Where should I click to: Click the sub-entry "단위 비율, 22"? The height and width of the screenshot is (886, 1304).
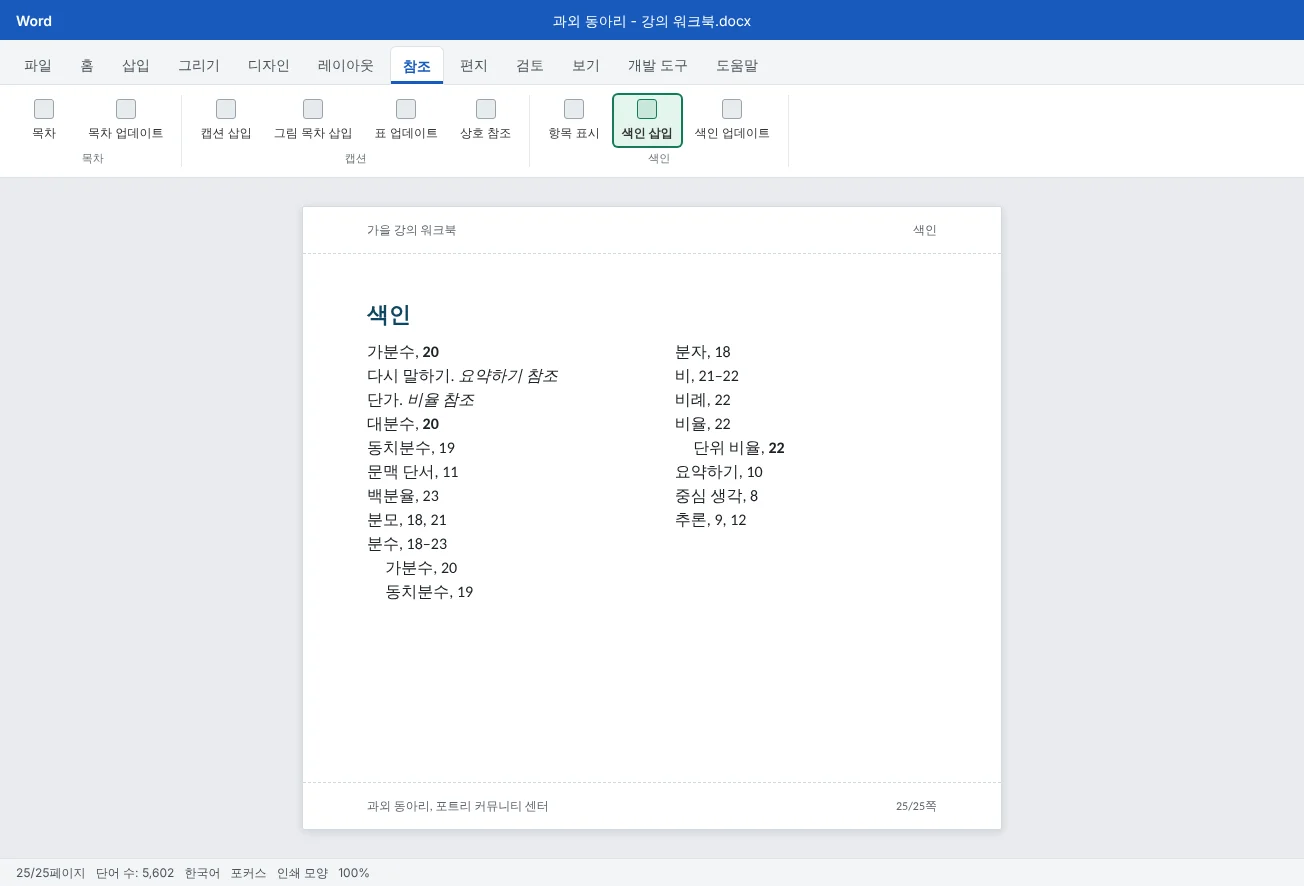(x=739, y=448)
